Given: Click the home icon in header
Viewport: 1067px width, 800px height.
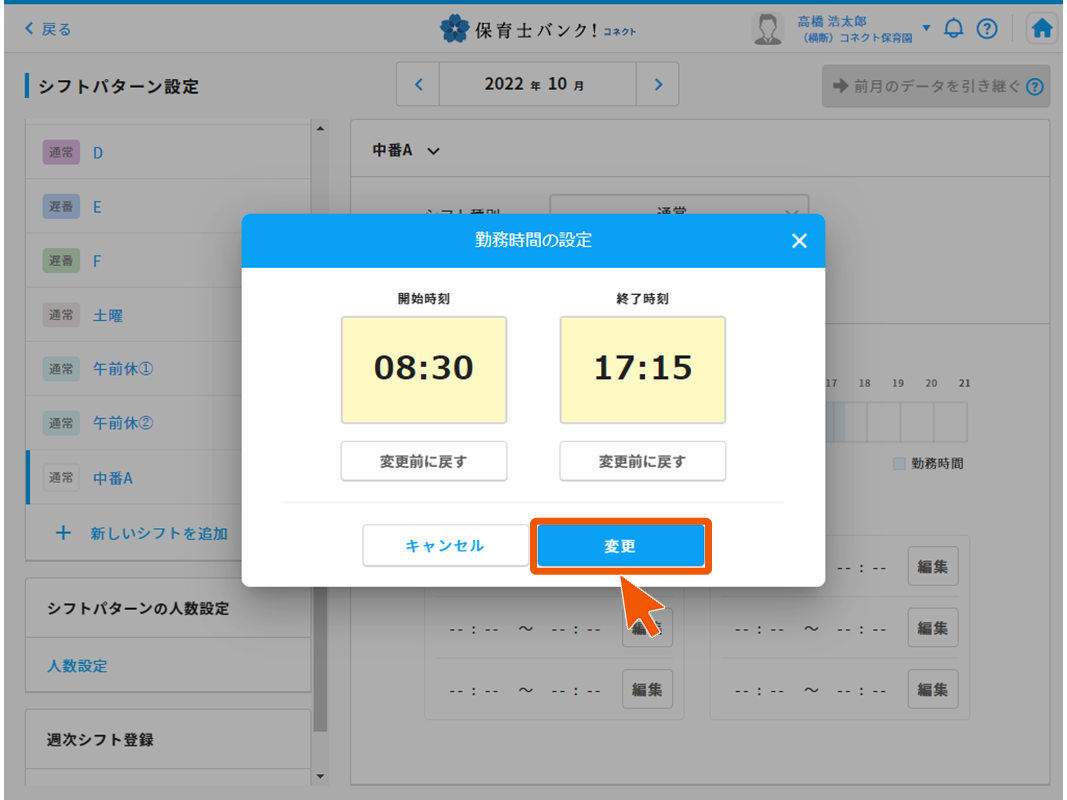Looking at the screenshot, I should point(1042,29).
